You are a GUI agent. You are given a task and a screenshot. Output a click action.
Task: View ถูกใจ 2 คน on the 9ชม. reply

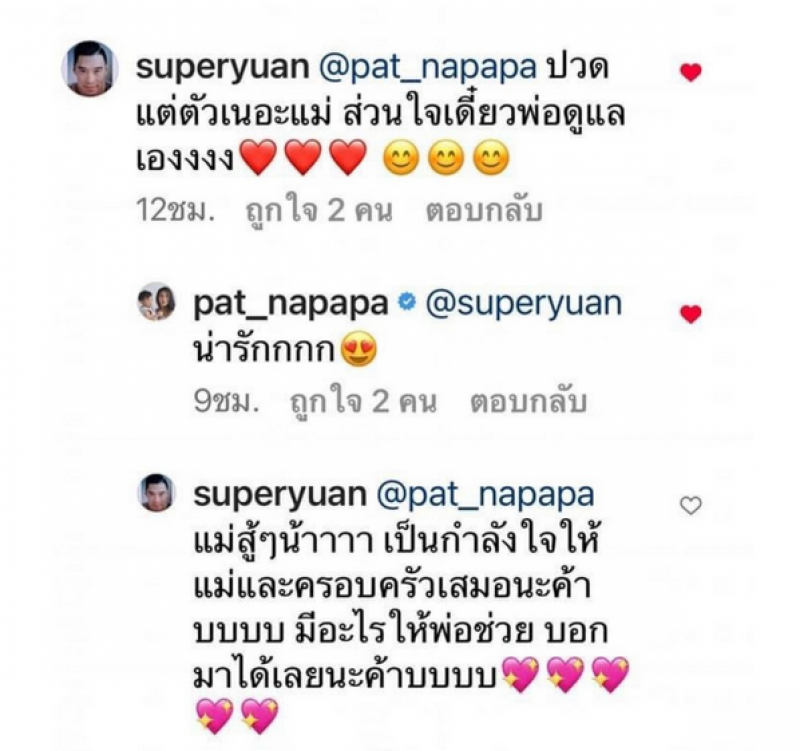pos(363,403)
